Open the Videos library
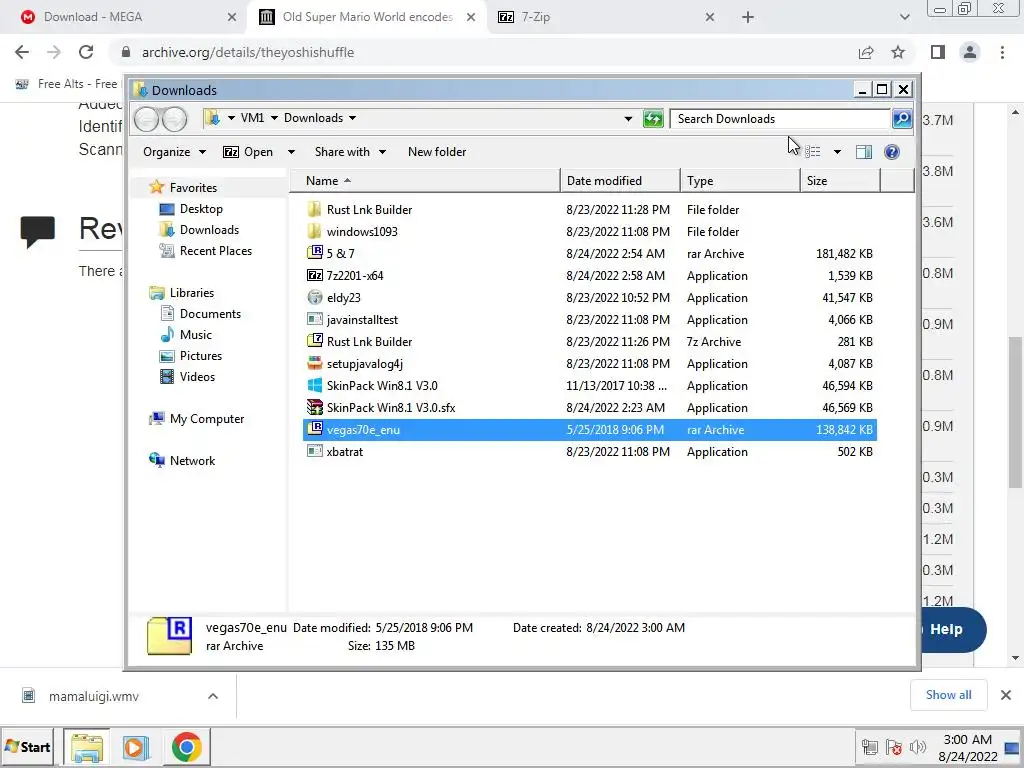 tap(197, 376)
